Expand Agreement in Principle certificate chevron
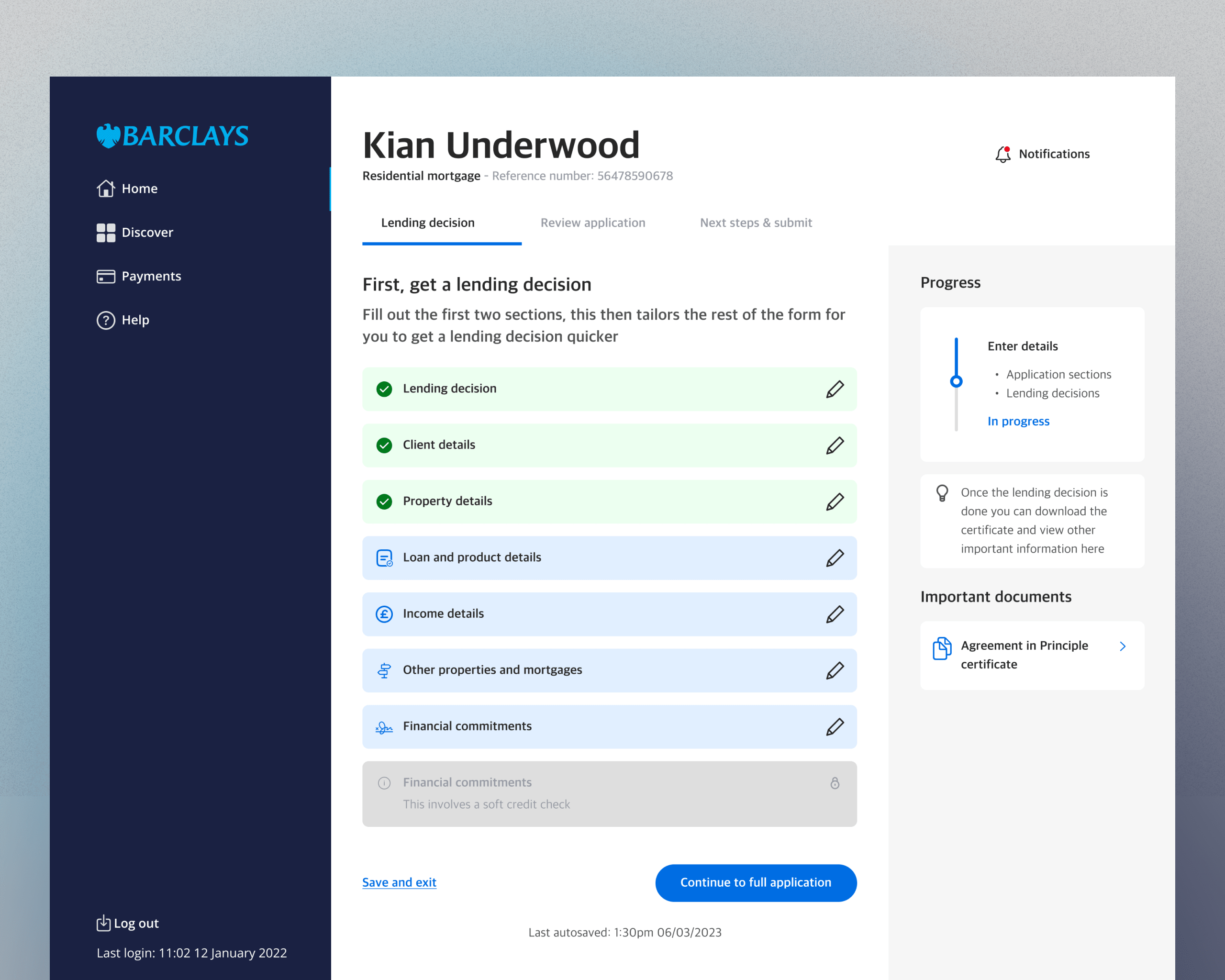 pyautogui.click(x=1122, y=646)
